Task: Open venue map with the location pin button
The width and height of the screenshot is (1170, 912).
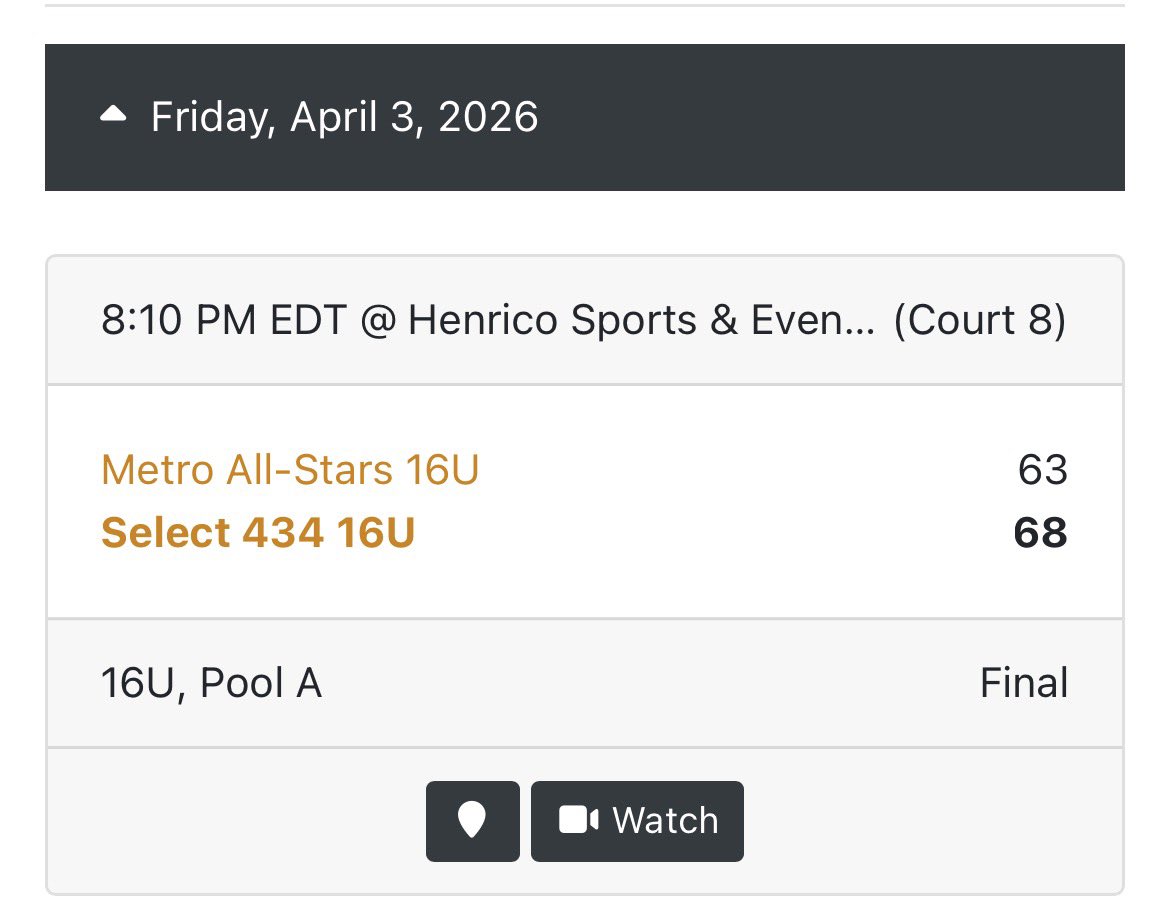Action: tap(472, 821)
